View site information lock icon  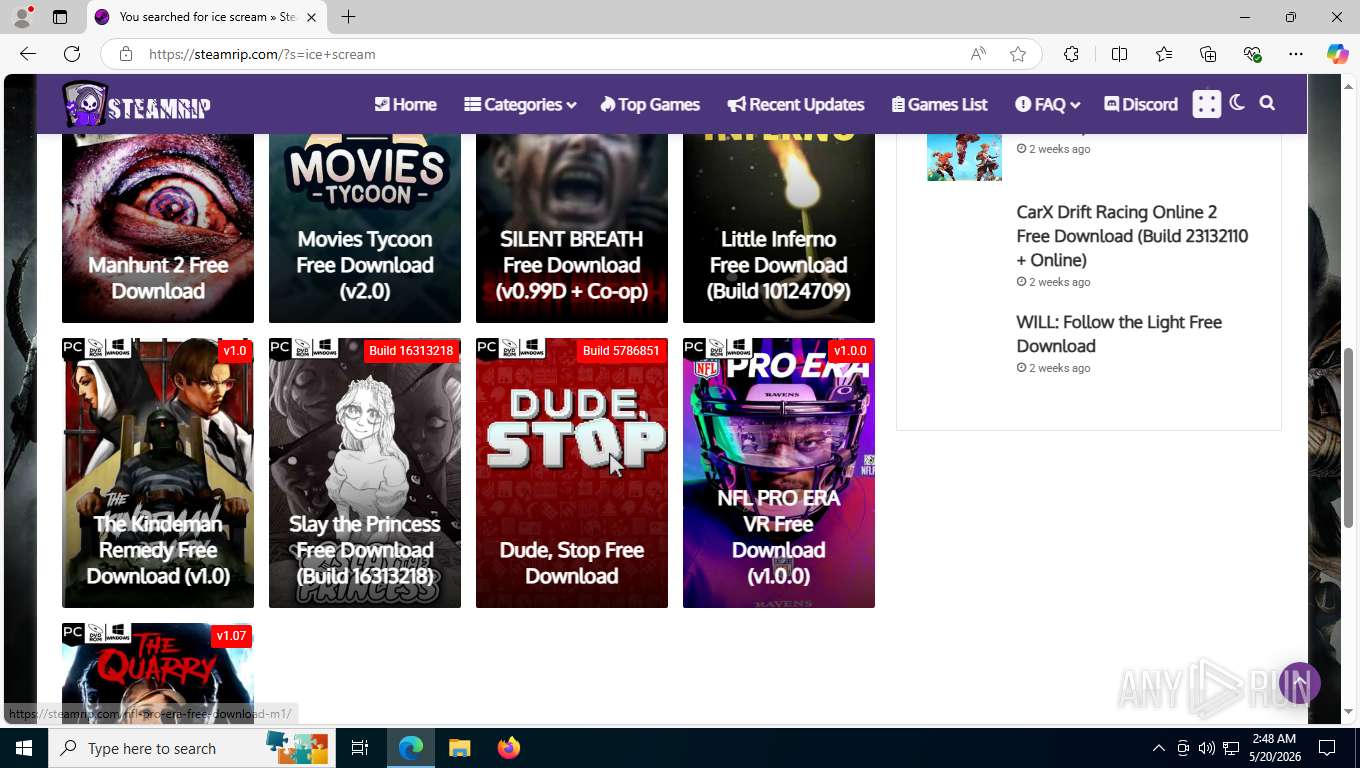tap(126, 54)
